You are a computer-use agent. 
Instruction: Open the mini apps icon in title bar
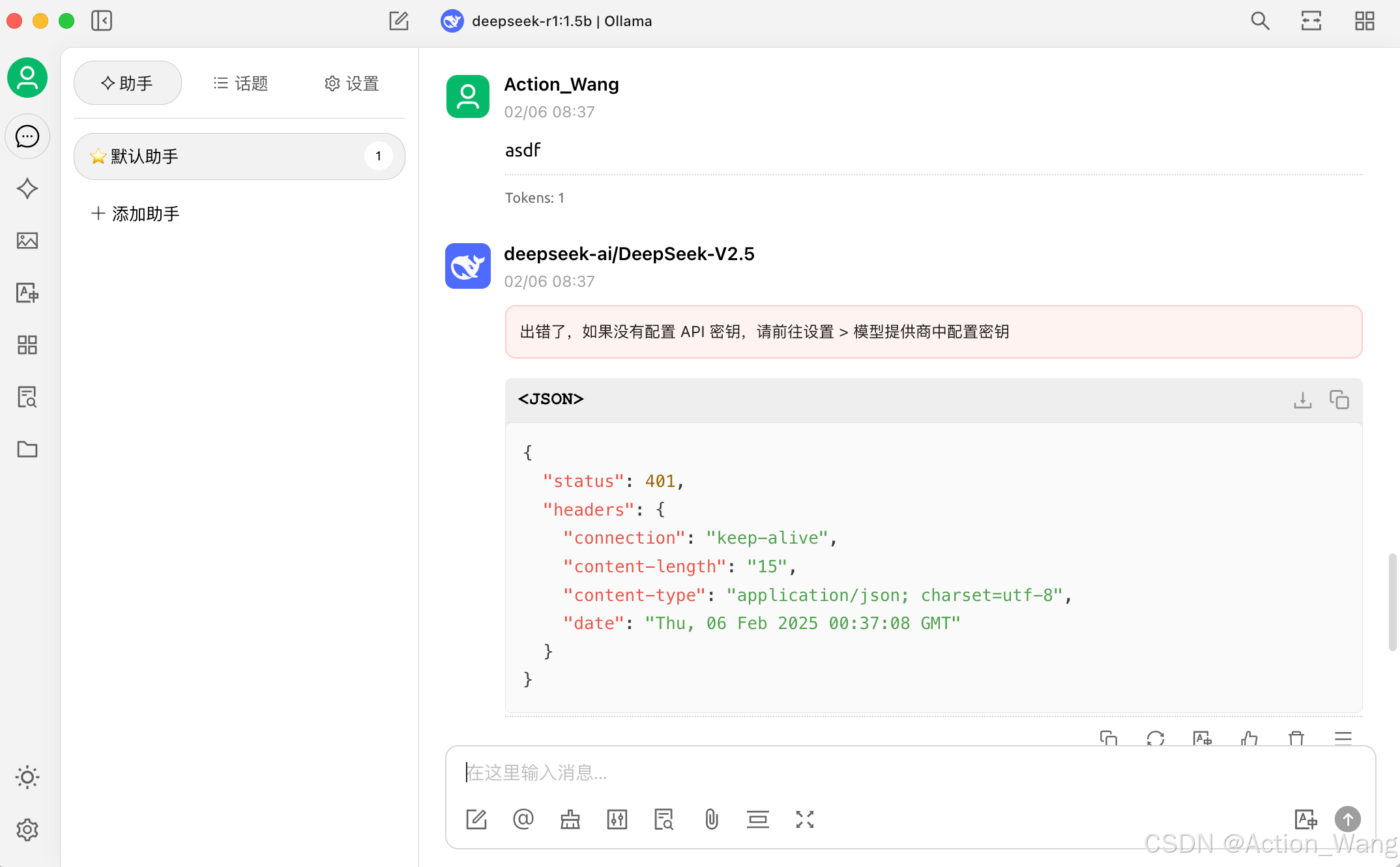click(1364, 21)
